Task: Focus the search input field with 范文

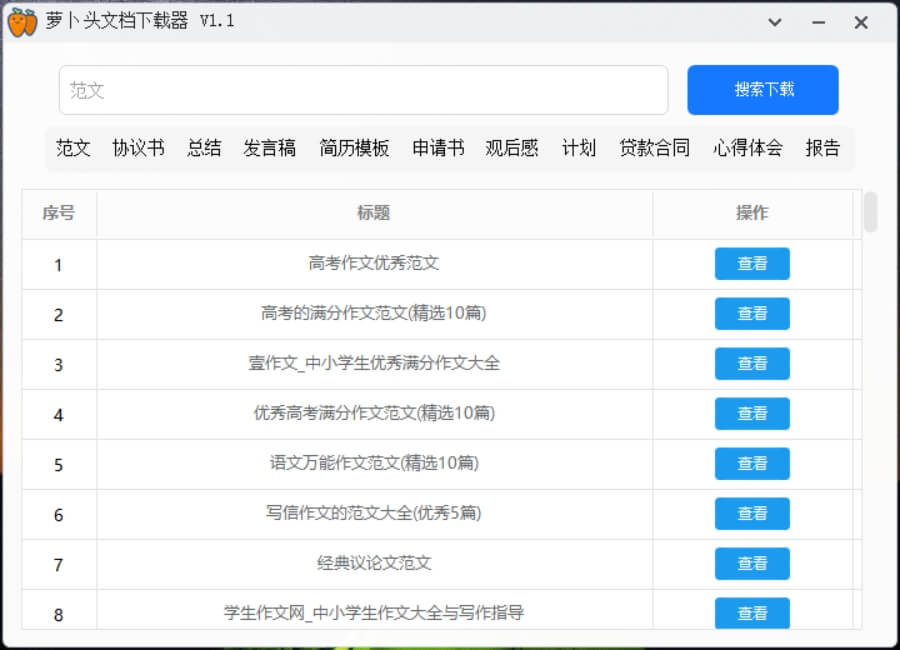Action: coord(363,90)
